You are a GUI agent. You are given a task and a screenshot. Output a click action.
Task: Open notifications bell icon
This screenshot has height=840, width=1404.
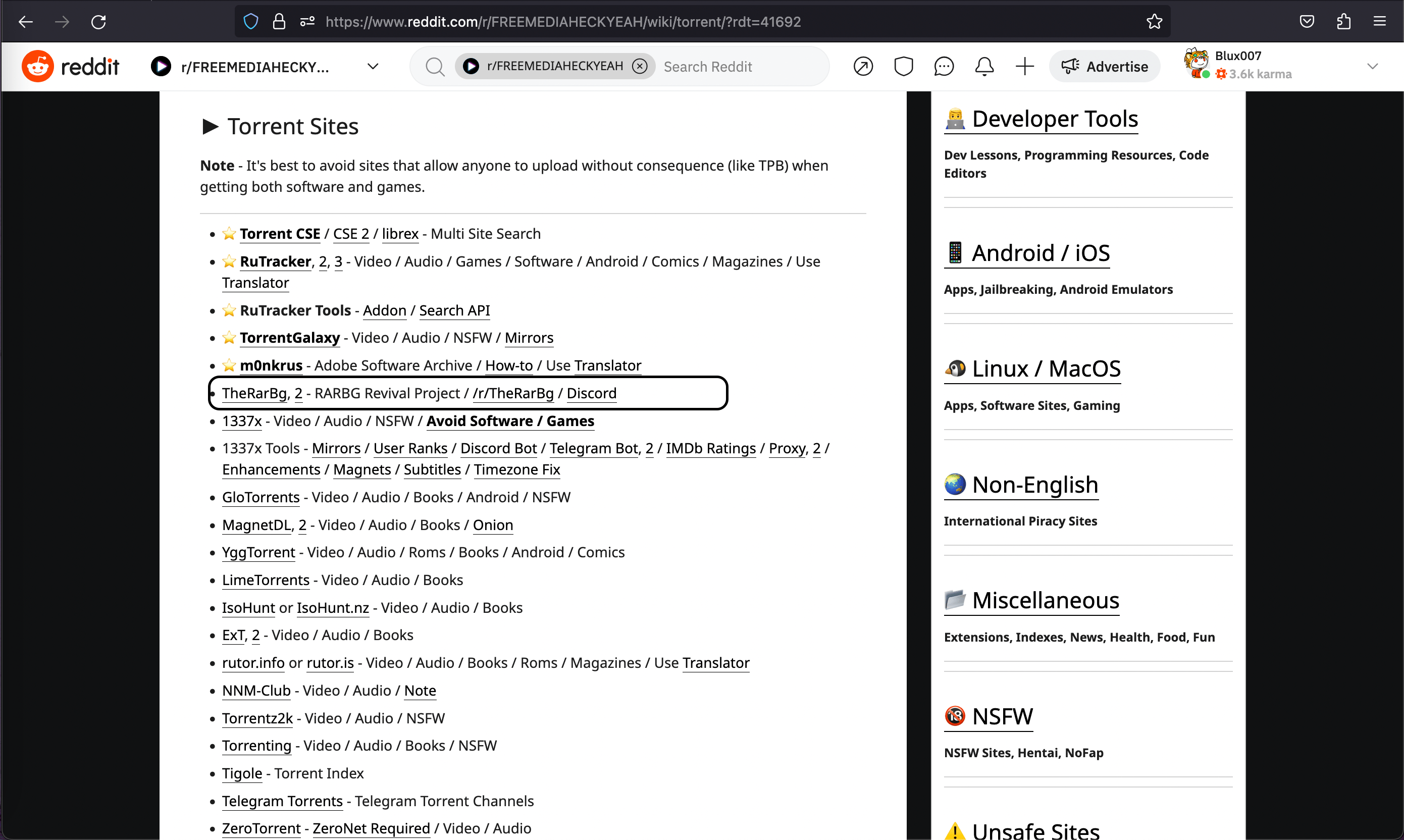pos(984,66)
